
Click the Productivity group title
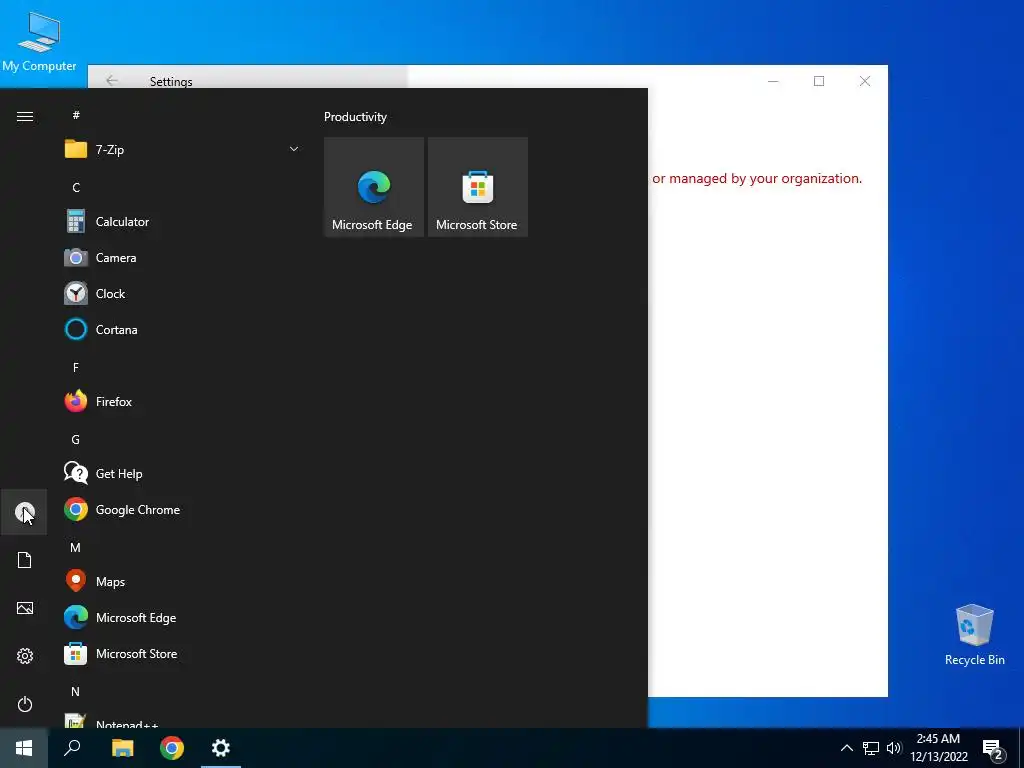point(355,117)
